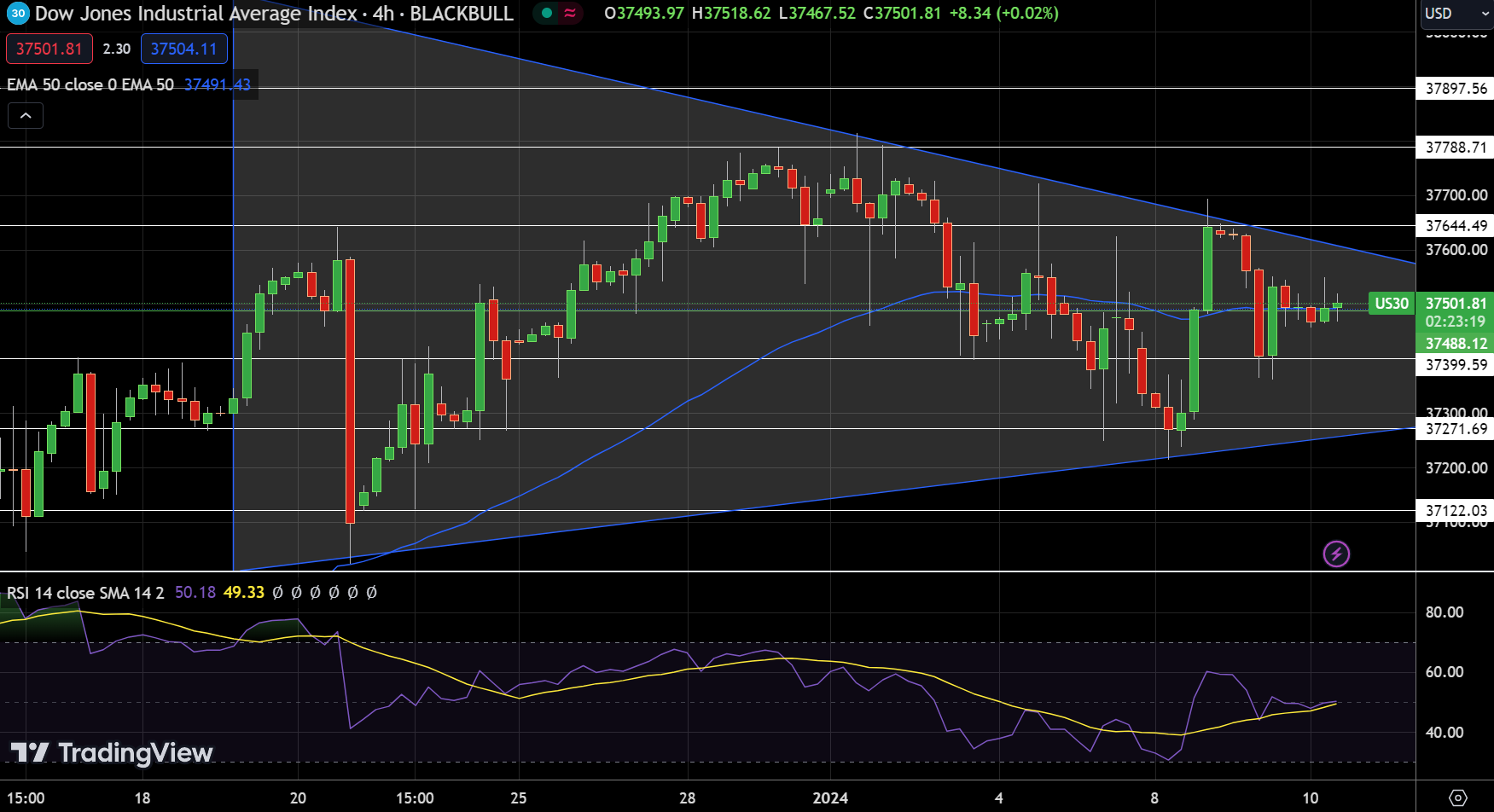Viewport: 1494px width, 812px height.
Task: Click the 37644.49 price level label
Action: tap(1456, 226)
